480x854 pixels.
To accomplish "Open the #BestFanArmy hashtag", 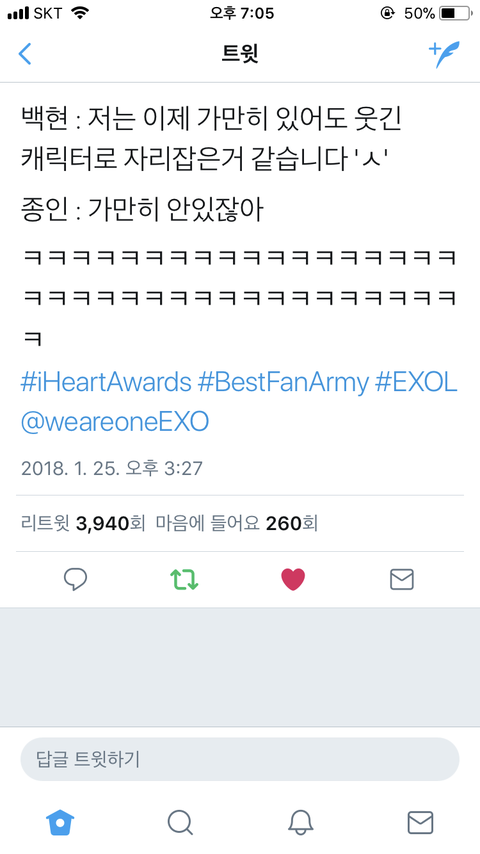I will coord(283,383).
